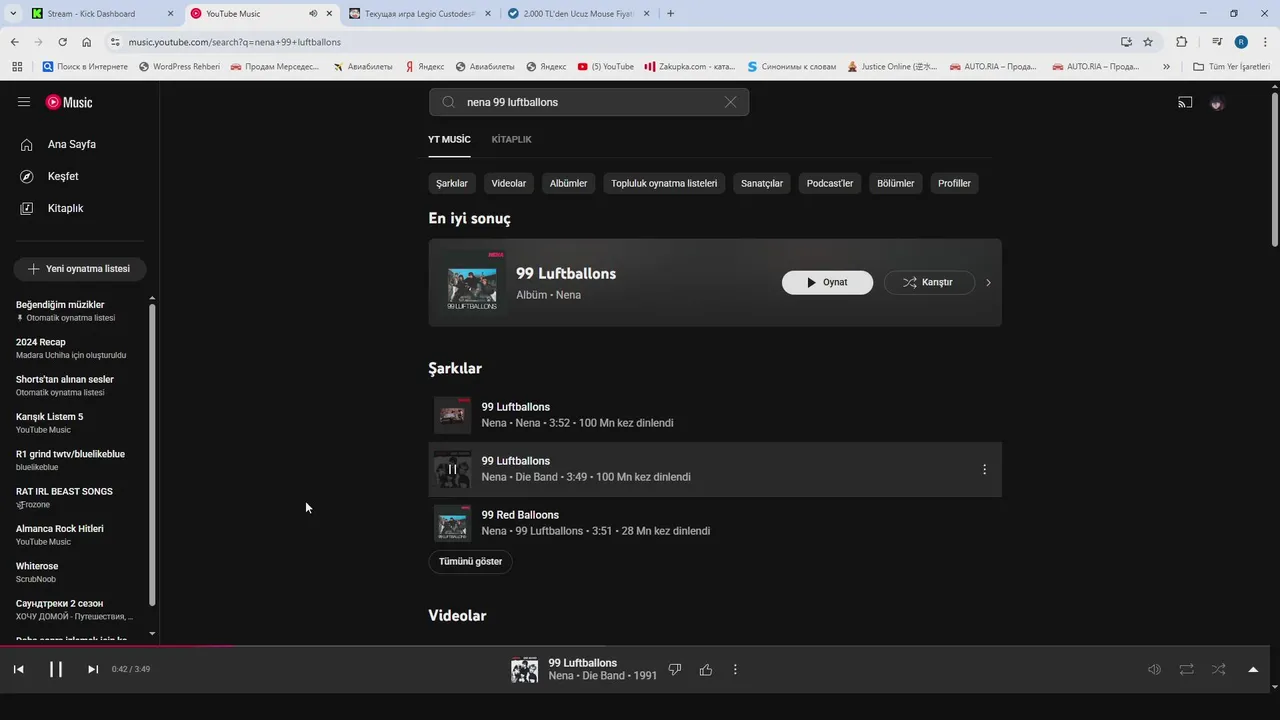Play 99 Luftballons Nena 3:52 song thumbnail
The width and height of the screenshot is (1280, 720).
[452, 415]
